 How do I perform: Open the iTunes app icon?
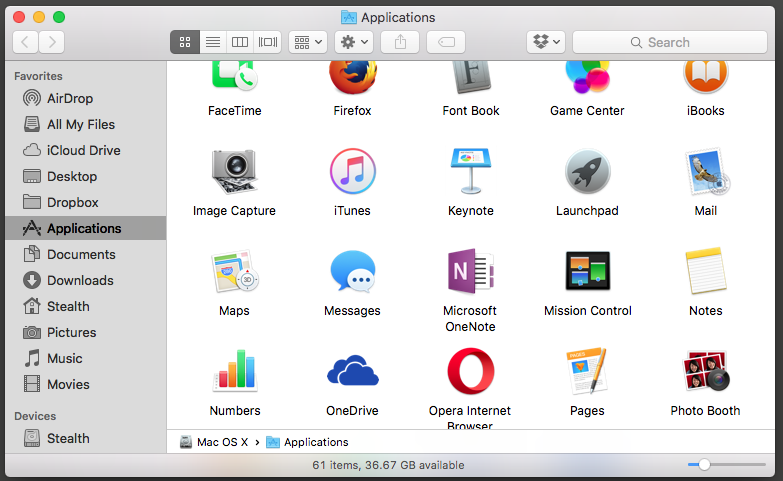[x=352, y=171]
